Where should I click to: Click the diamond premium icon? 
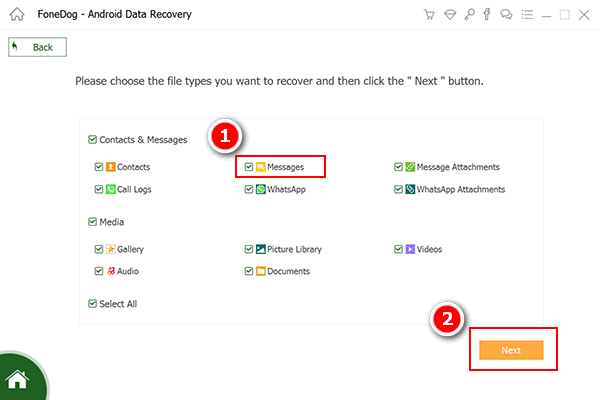[449, 15]
